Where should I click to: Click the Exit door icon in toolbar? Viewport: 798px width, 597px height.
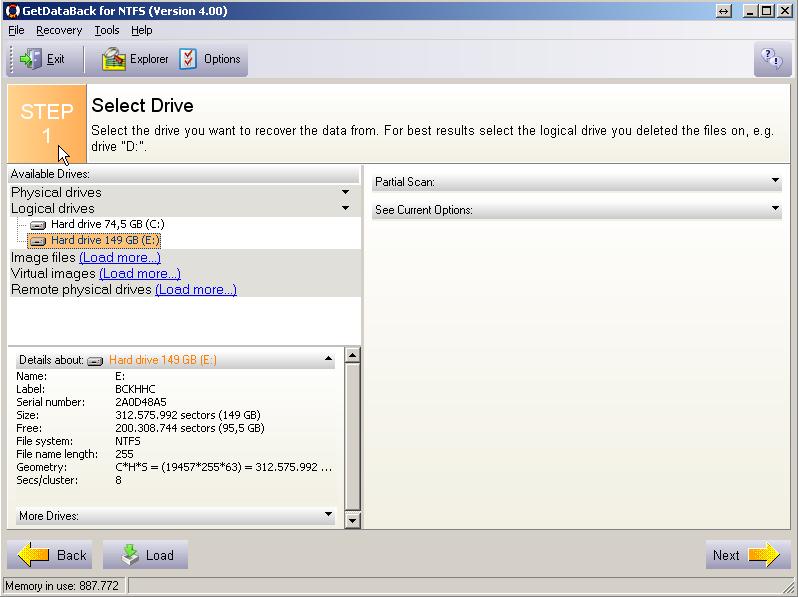(x=31, y=59)
